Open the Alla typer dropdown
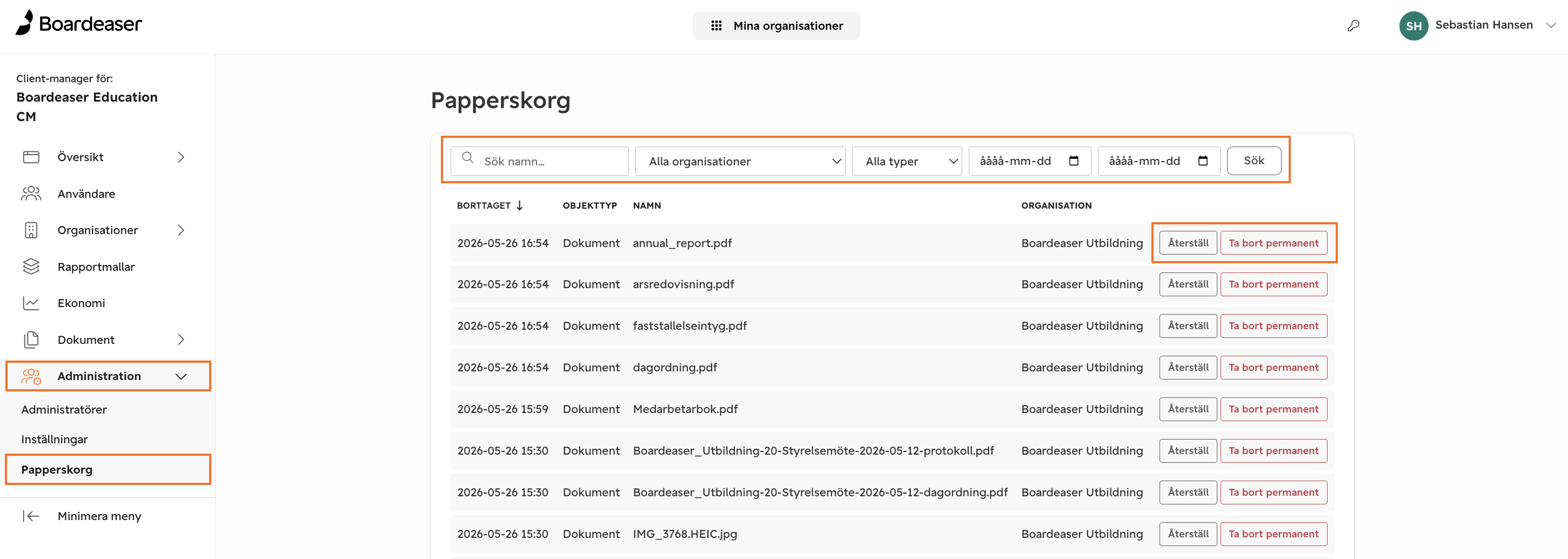This screenshot has height=559, width=1568. [x=906, y=161]
